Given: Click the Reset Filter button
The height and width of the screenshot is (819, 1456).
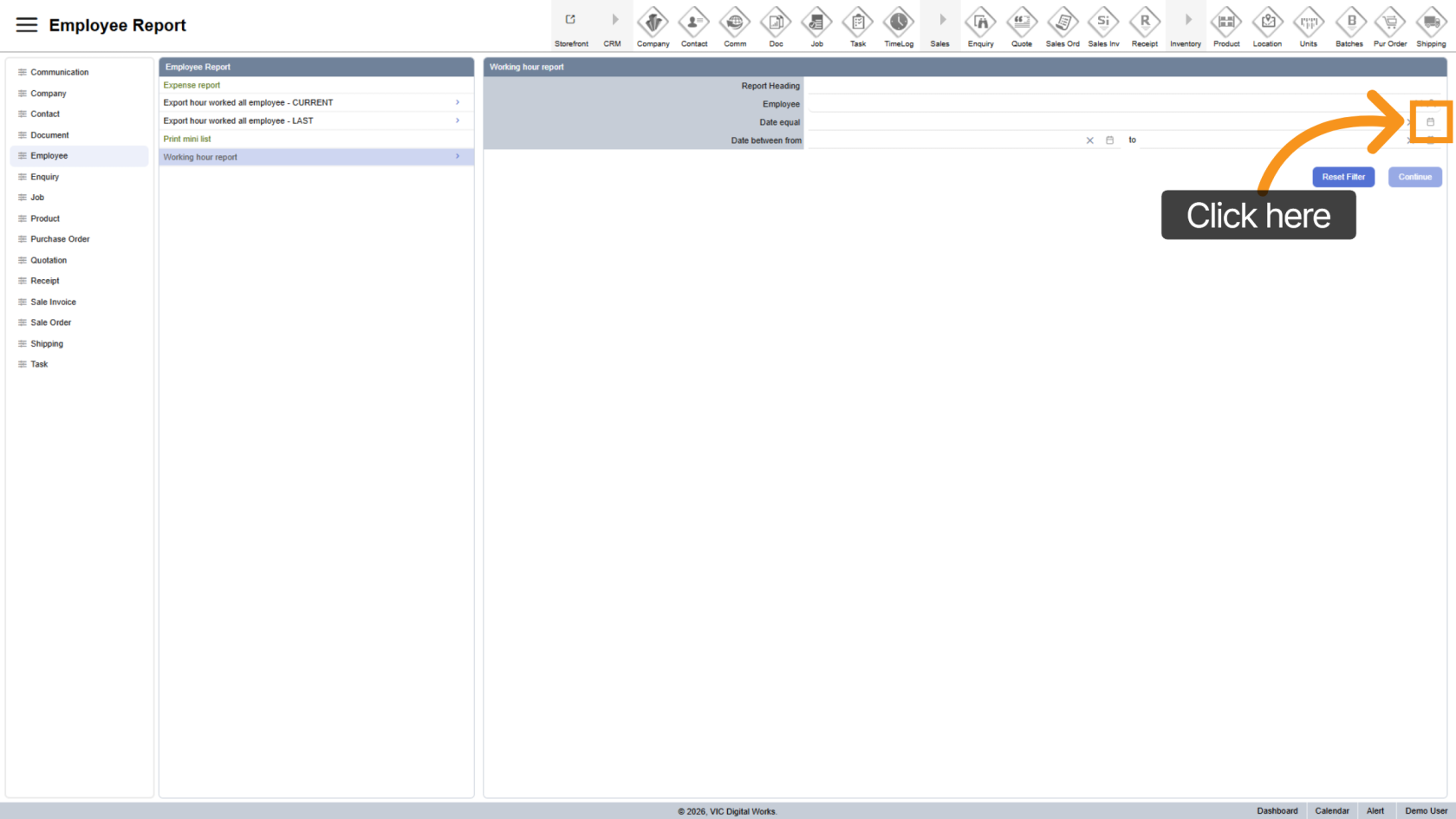Looking at the screenshot, I should point(1342,177).
